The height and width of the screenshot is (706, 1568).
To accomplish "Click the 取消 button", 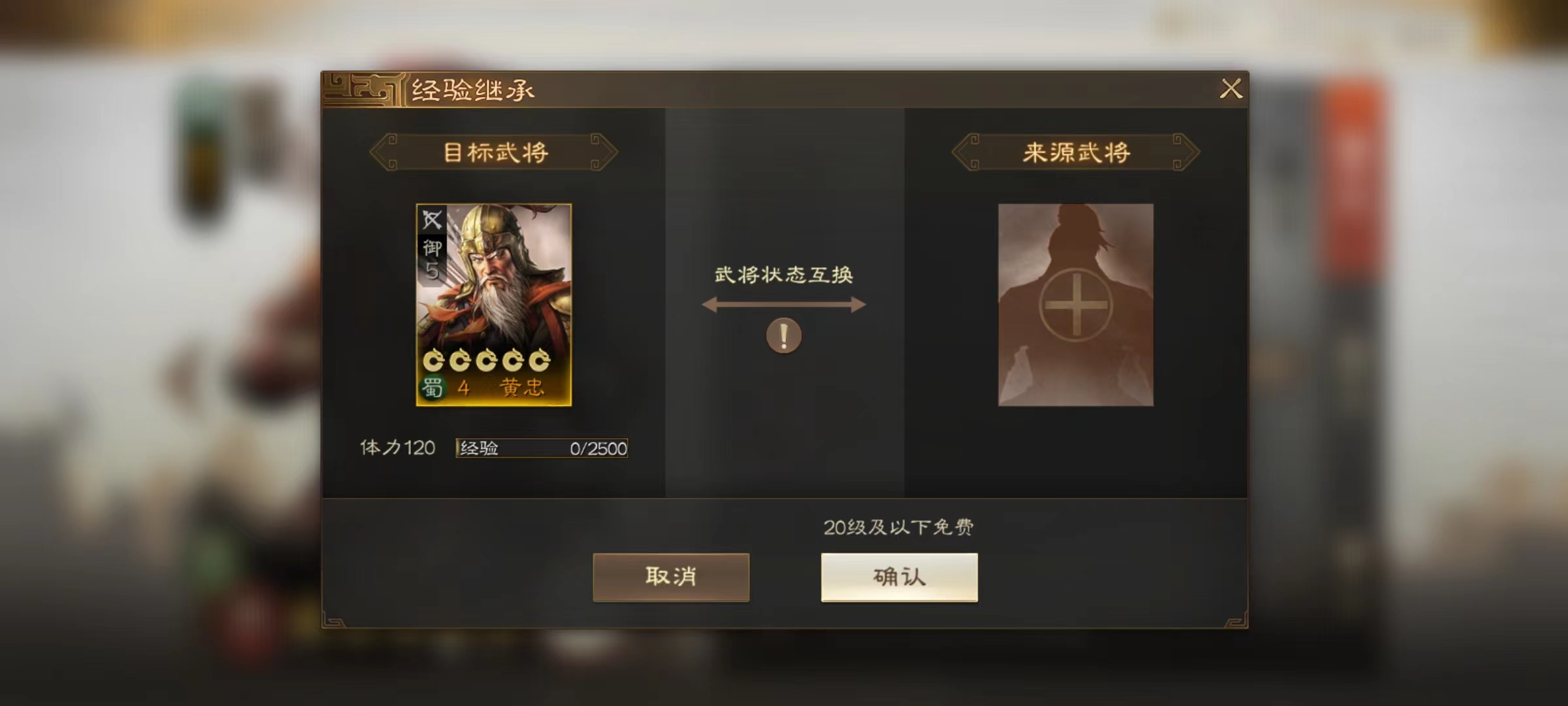I will click(671, 577).
